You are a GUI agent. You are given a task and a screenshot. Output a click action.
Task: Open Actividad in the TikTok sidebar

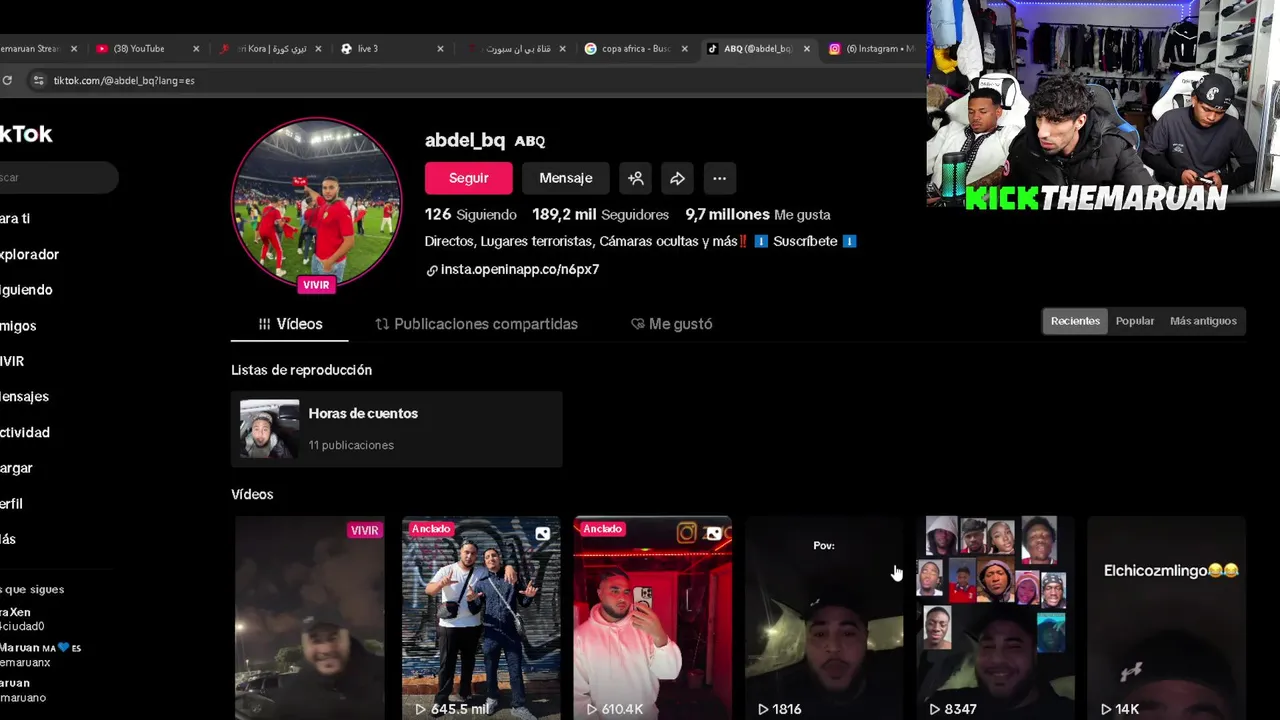(25, 433)
